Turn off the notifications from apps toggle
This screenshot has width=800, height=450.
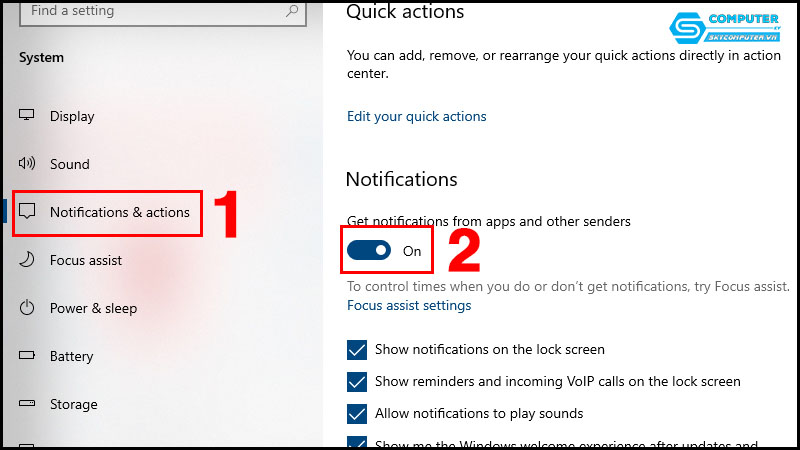click(x=368, y=251)
